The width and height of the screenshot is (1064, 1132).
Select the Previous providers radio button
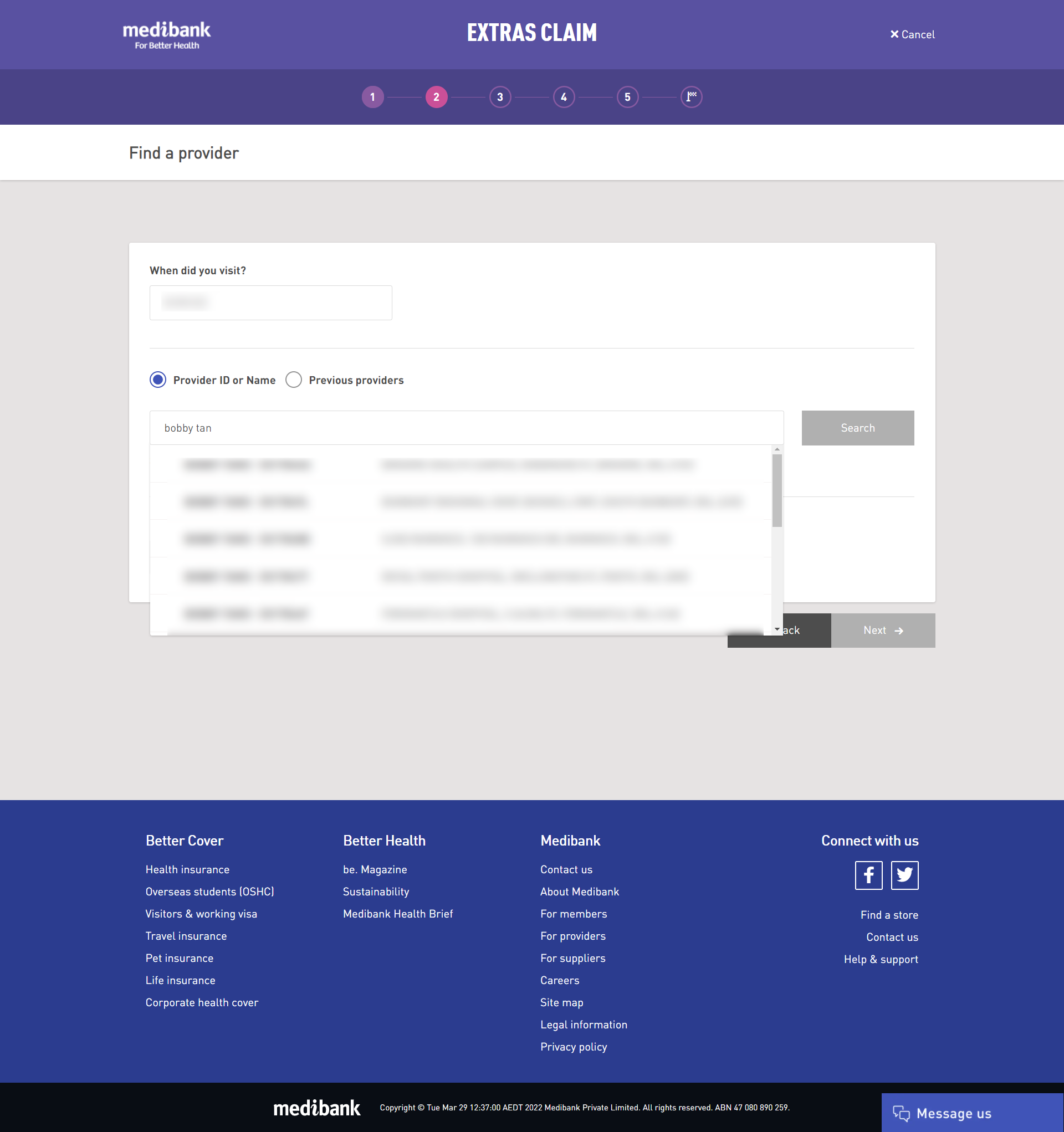click(293, 379)
